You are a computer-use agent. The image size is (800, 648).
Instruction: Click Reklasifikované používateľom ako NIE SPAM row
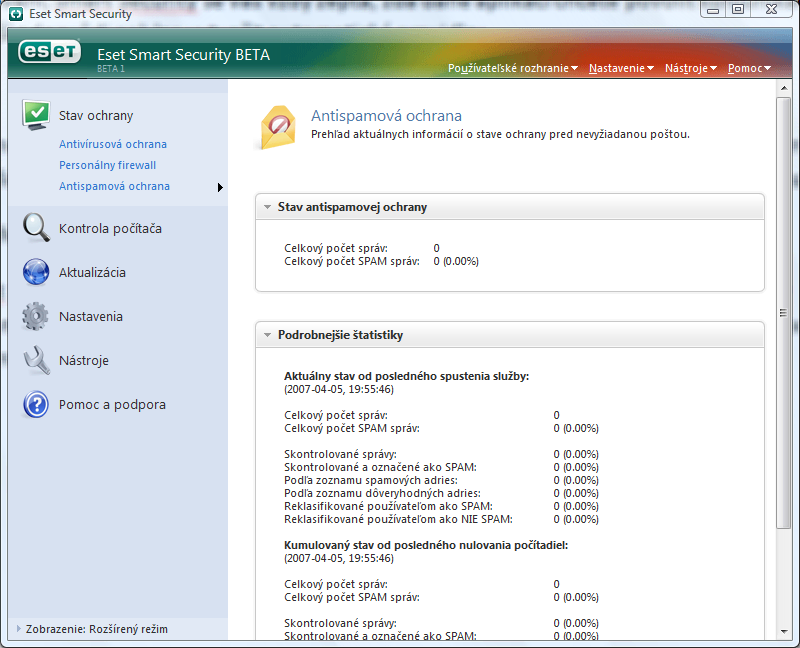[441, 519]
